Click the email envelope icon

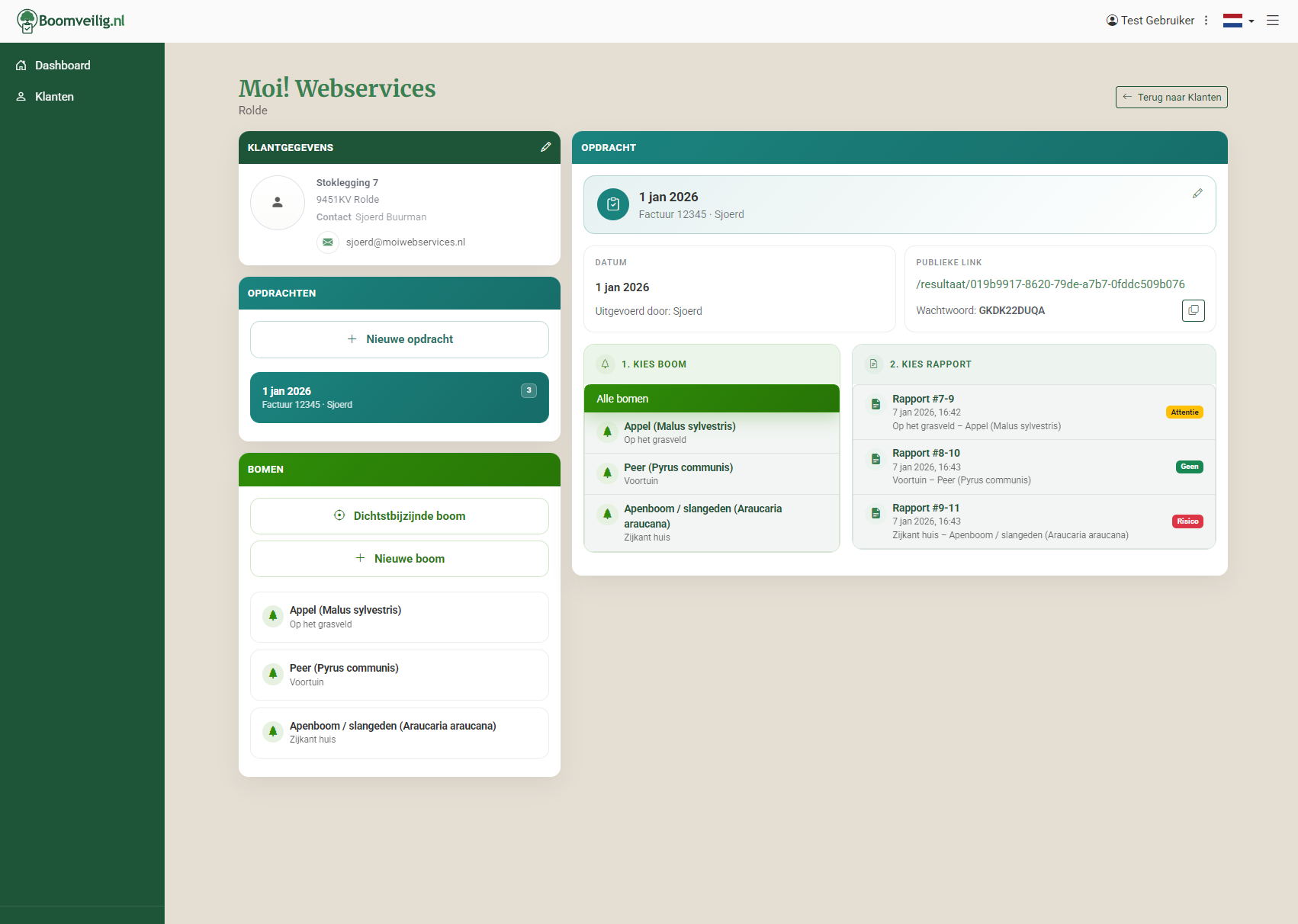(x=328, y=242)
